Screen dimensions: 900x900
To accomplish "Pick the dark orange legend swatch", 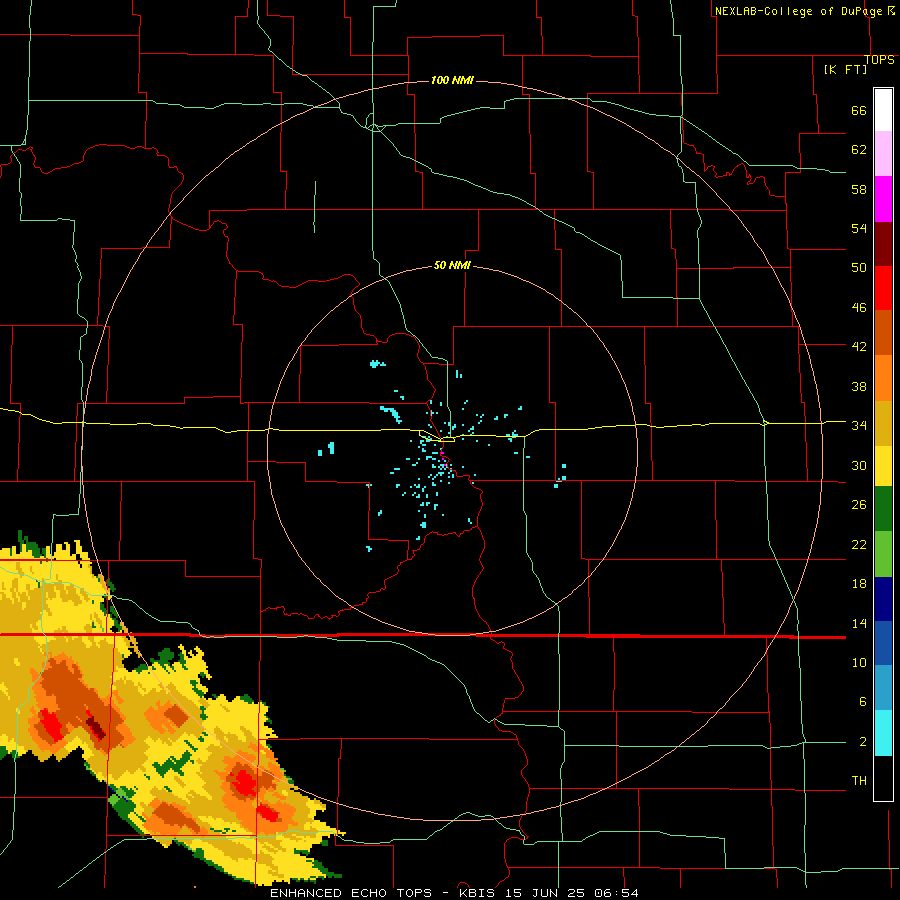I will [x=883, y=333].
